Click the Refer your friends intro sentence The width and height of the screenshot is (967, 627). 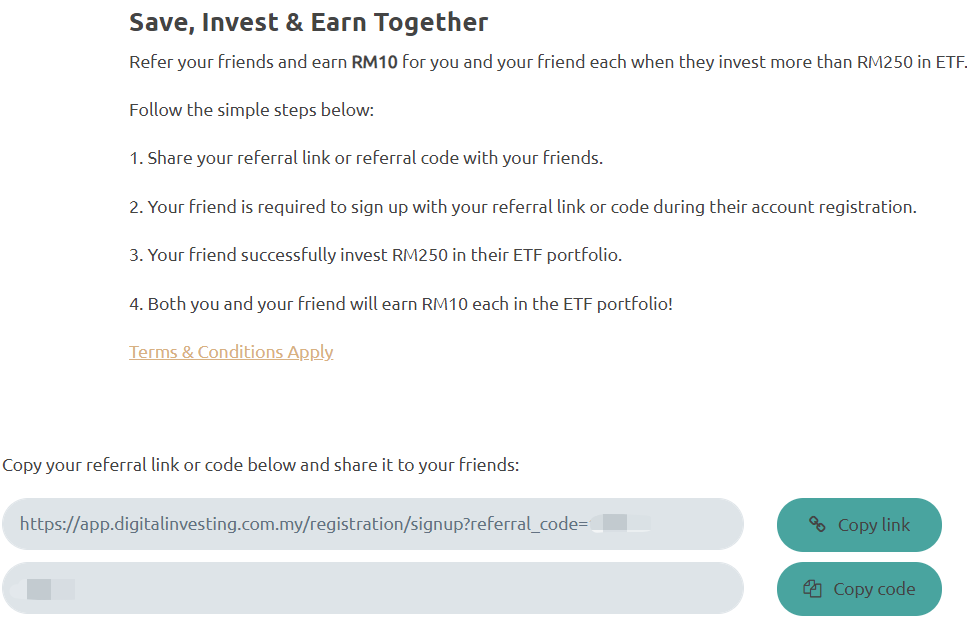pyautogui.click(x=548, y=62)
